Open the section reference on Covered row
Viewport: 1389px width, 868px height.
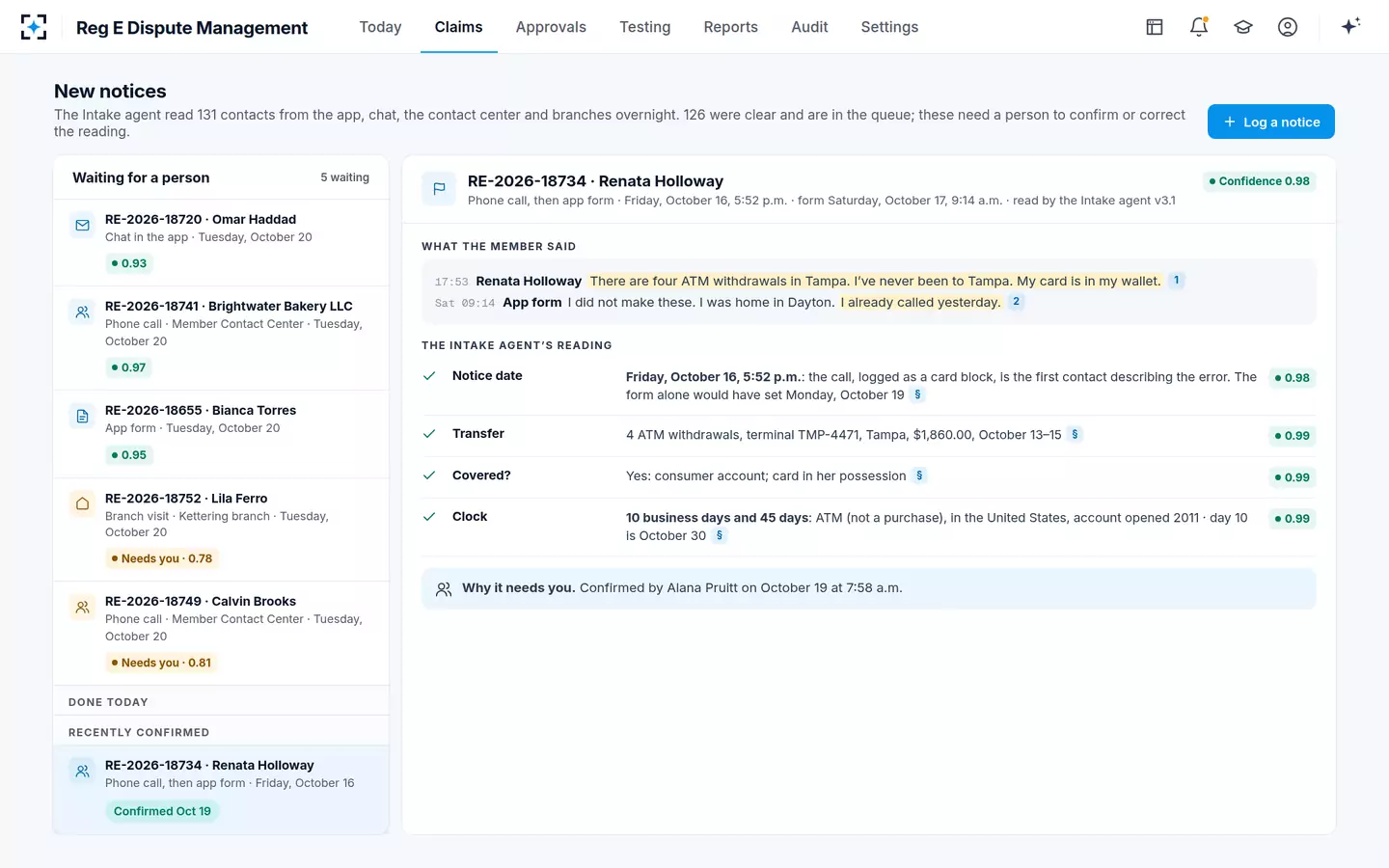pyautogui.click(x=919, y=475)
